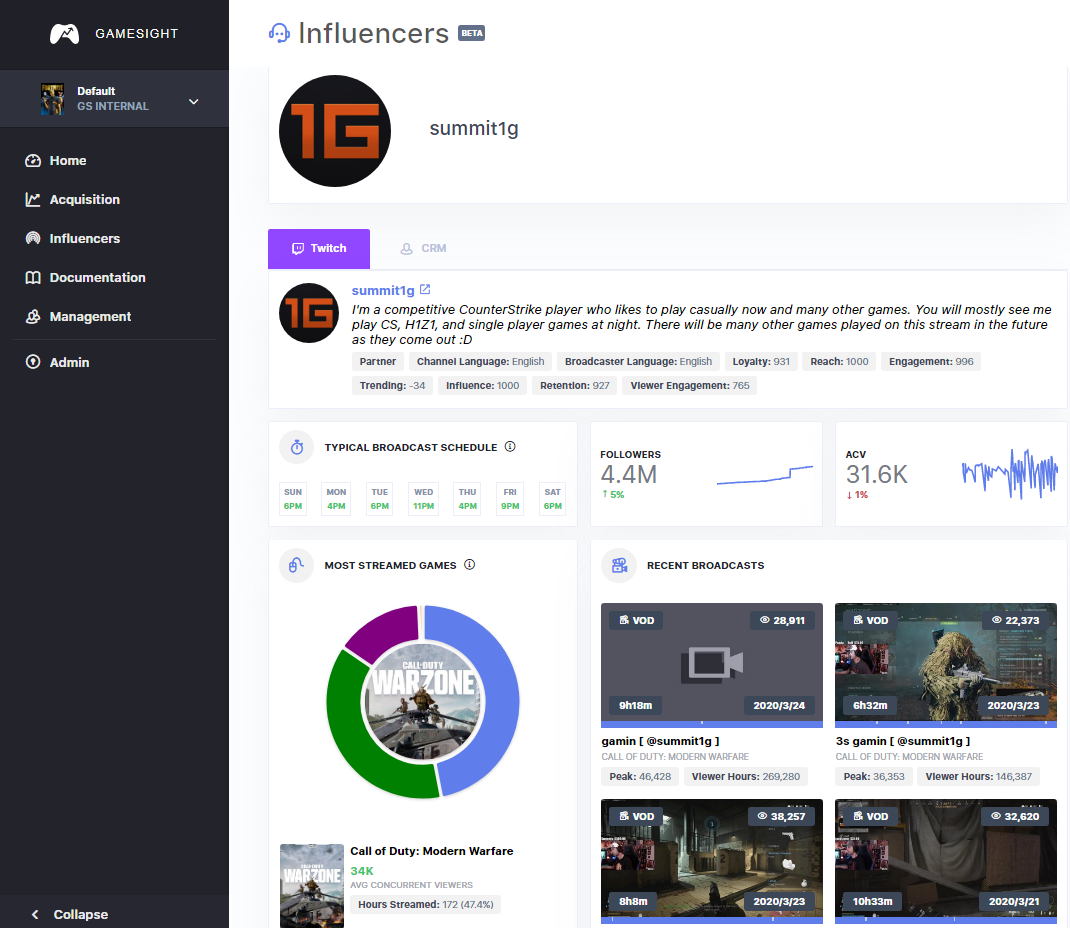
Task: Click the Collapse left-arrow icon
Action: (x=35, y=914)
